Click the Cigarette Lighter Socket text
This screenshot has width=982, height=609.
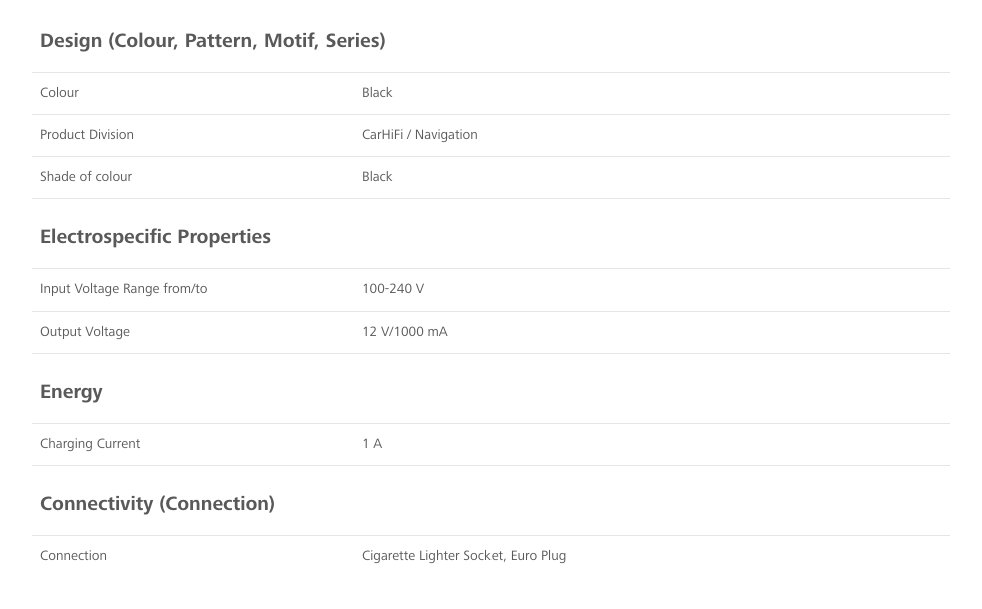point(432,556)
